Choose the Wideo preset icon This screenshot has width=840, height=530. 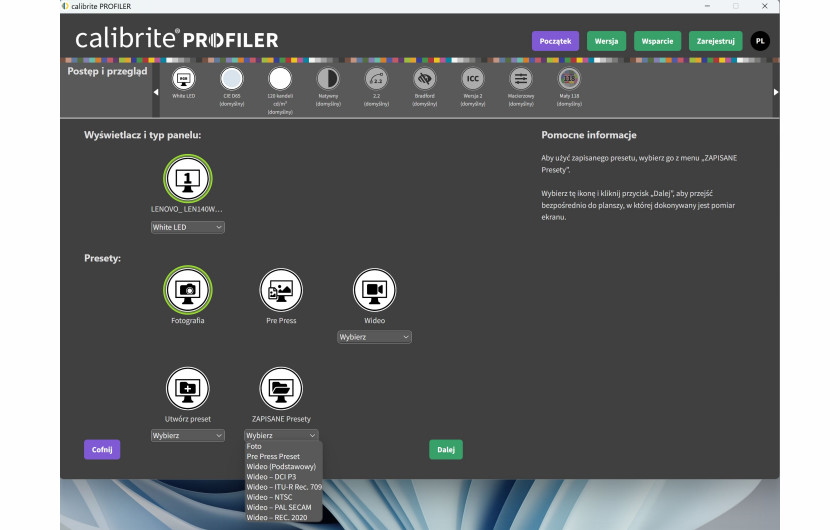point(374,290)
